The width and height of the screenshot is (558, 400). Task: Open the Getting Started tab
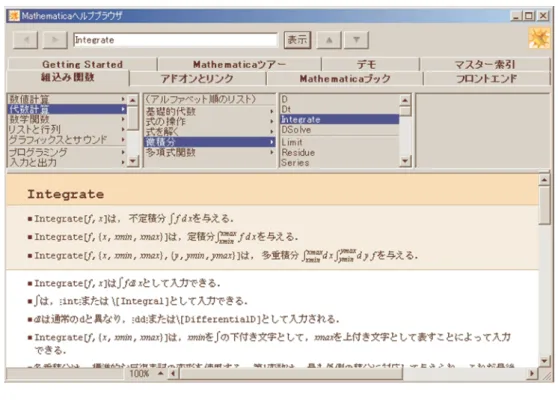coord(82,64)
